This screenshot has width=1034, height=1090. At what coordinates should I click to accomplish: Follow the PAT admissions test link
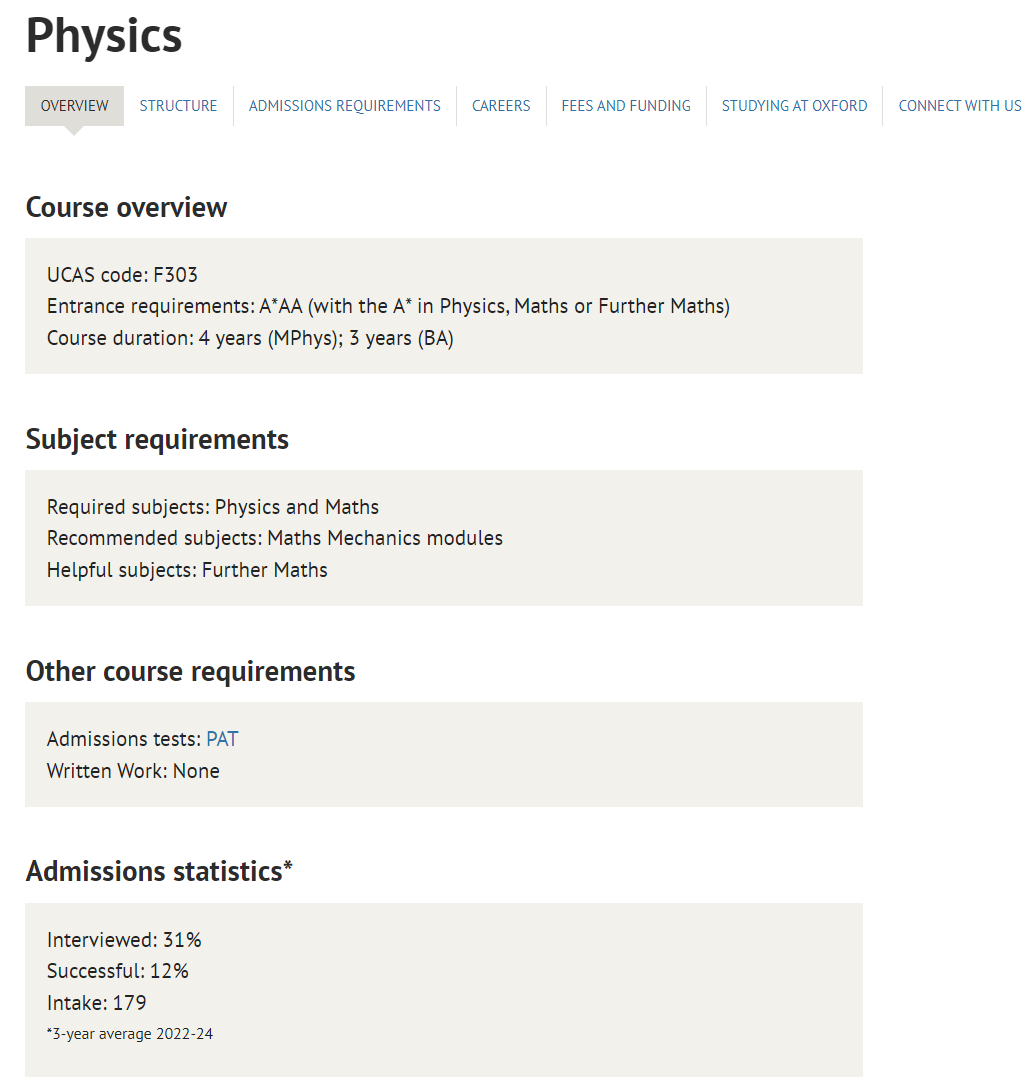tap(222, 739)
